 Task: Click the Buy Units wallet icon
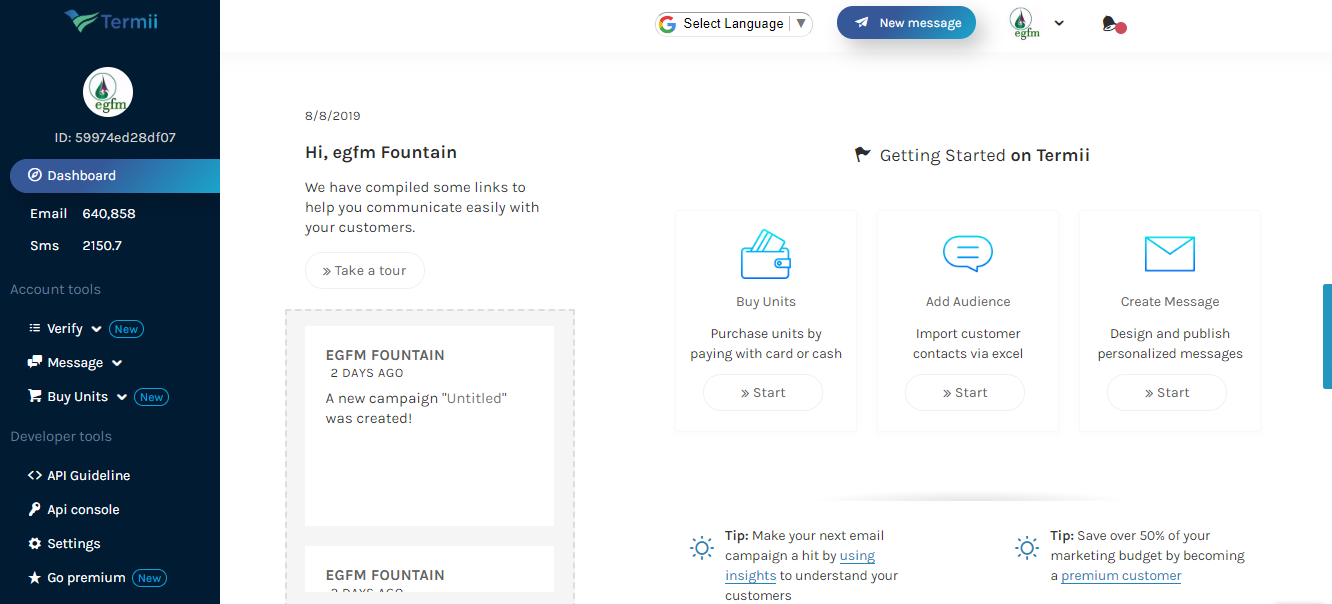tap(766, 255)
